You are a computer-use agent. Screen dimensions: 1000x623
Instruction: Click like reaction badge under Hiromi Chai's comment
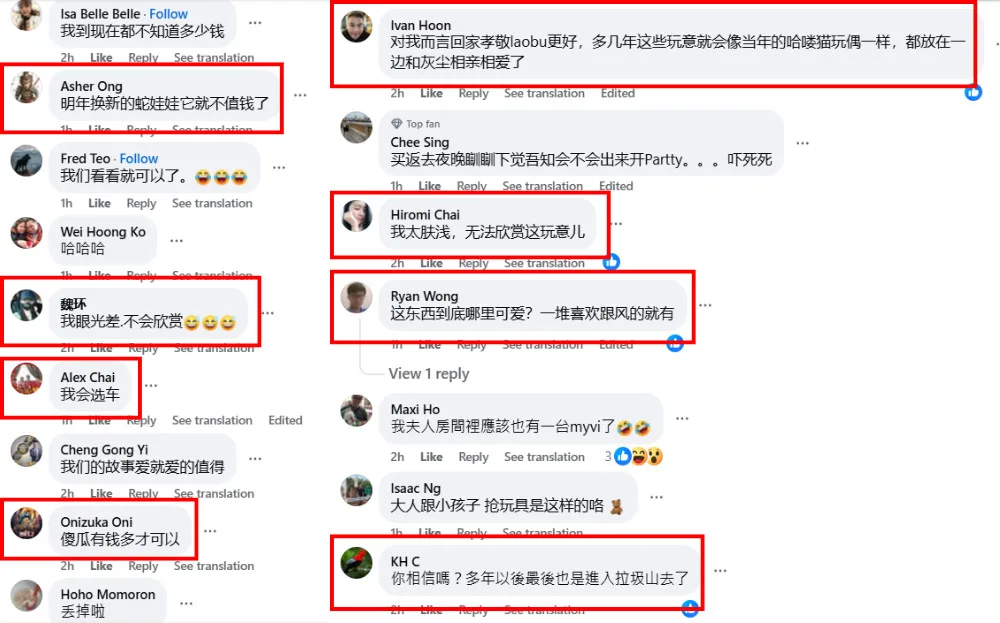tap(611, 261)
